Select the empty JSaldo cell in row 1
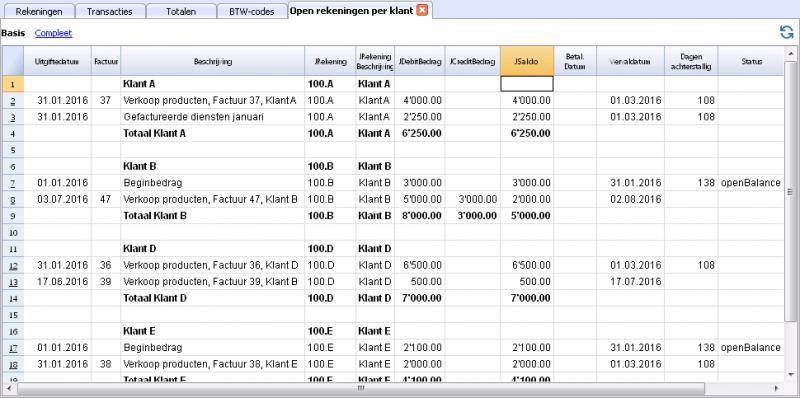The width and height of the screenshot is (800, 398). coord(527,84)
